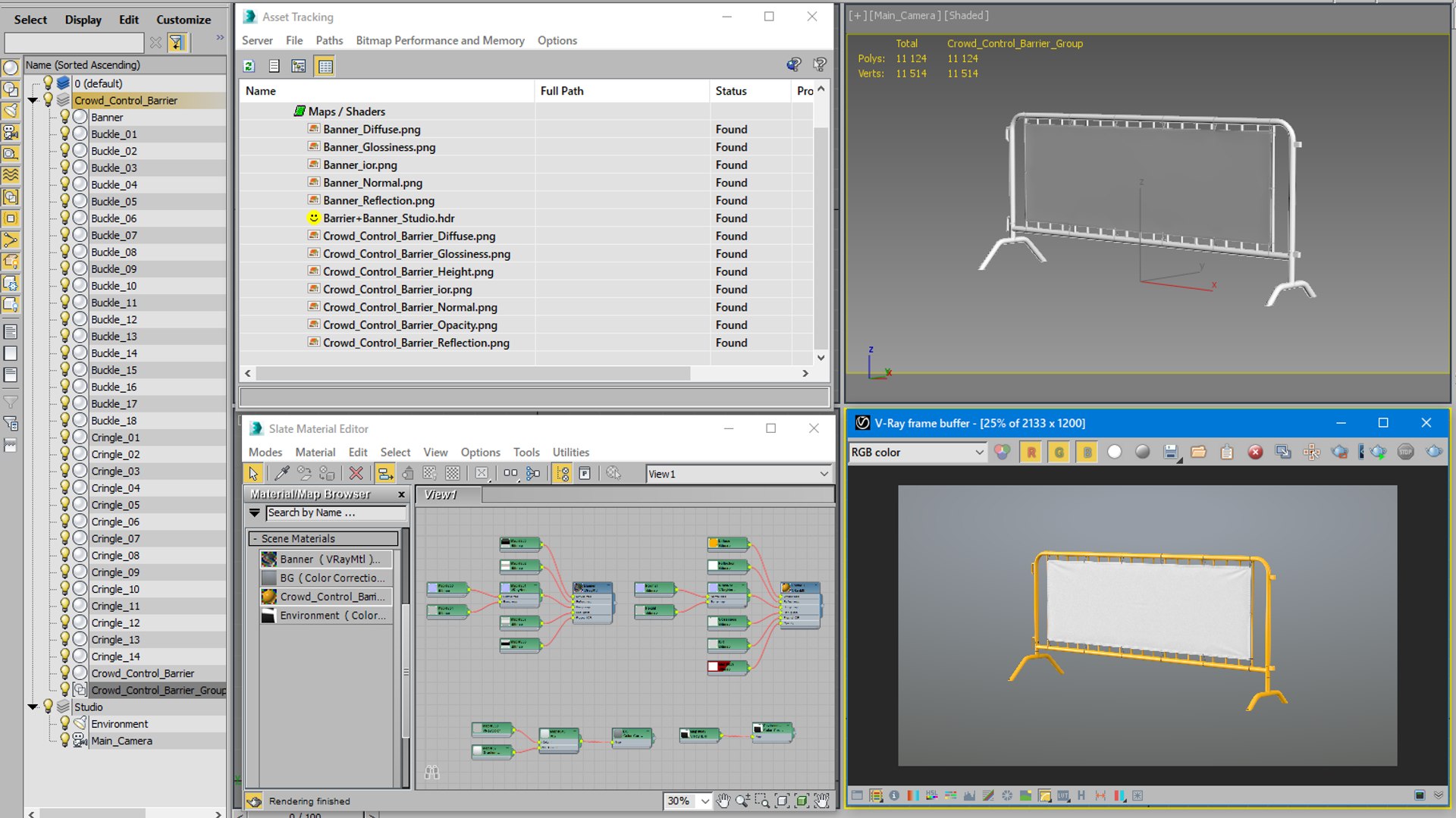Save the V-Ray frame buffer image
Screen dimensions: 1456x818
[1171, 453]
